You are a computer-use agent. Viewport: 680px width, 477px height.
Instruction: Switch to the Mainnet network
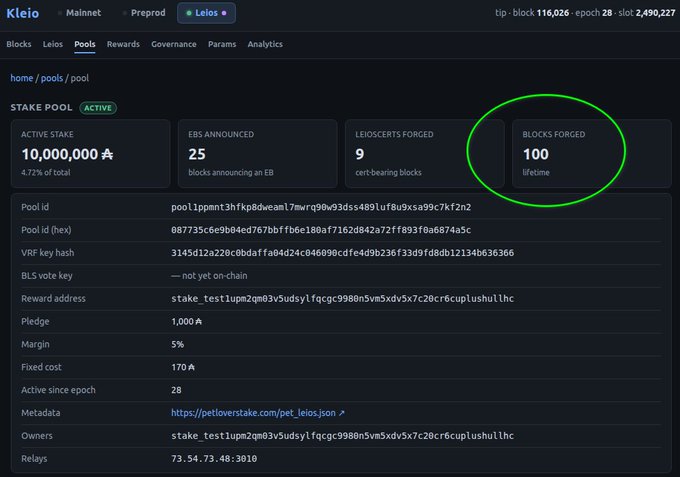(80, 13)
